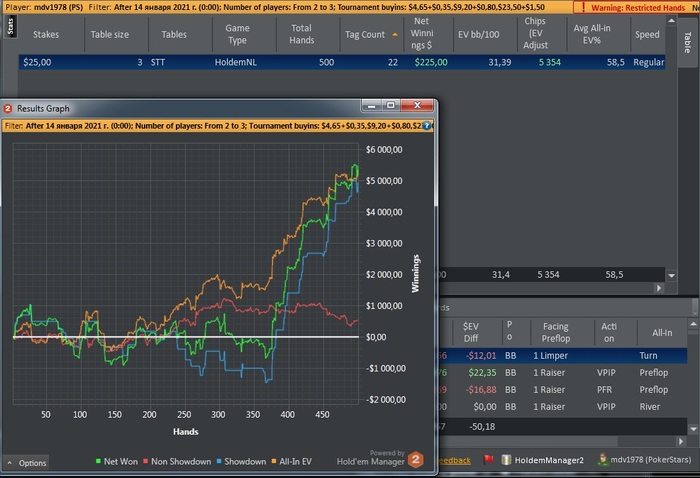Image resolution: width=700 pixels, height=478 pixels.
Task: Select the hand row with $0,00 EV diff
Action: [x=563, y=407]
